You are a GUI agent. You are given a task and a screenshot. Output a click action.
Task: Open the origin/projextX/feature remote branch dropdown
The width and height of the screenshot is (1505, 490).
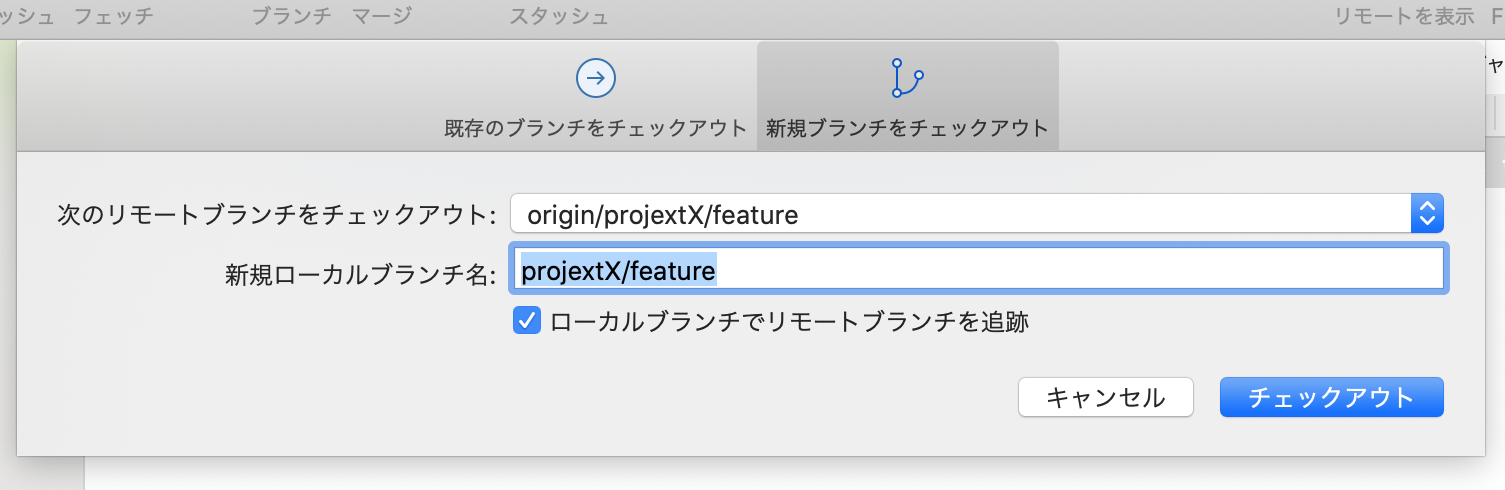(x=977, y=214)
